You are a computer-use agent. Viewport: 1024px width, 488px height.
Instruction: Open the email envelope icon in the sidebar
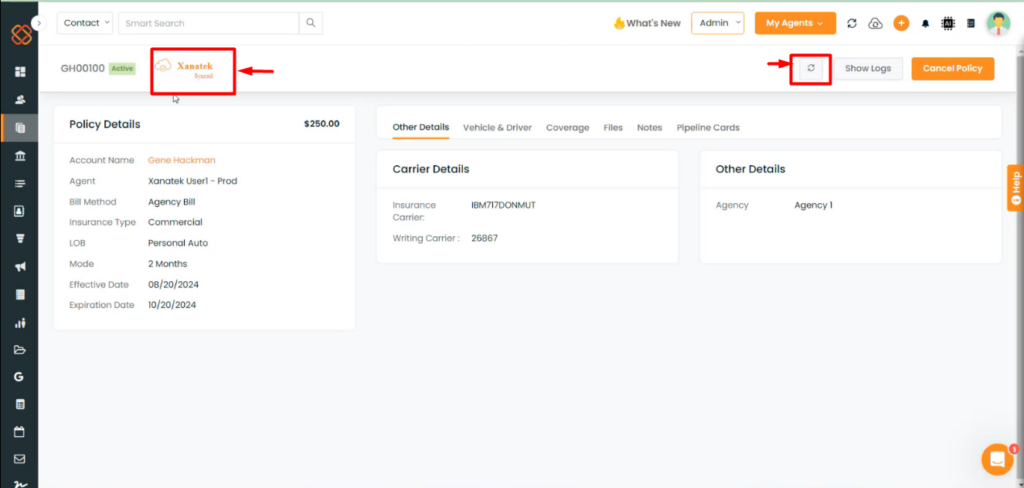tap(20, 459)
